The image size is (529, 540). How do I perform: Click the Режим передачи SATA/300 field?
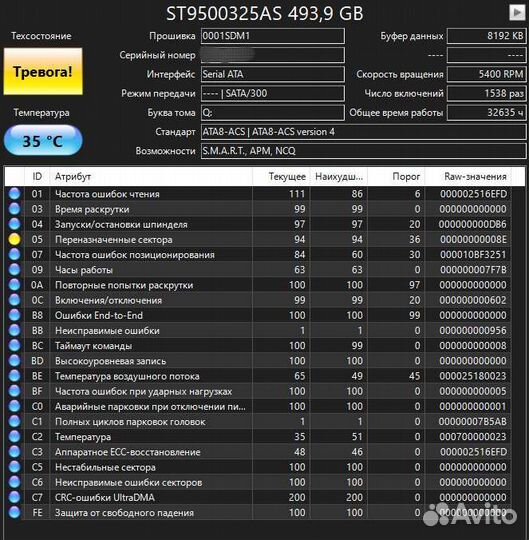pyautogui.click(x=272, y=93)
